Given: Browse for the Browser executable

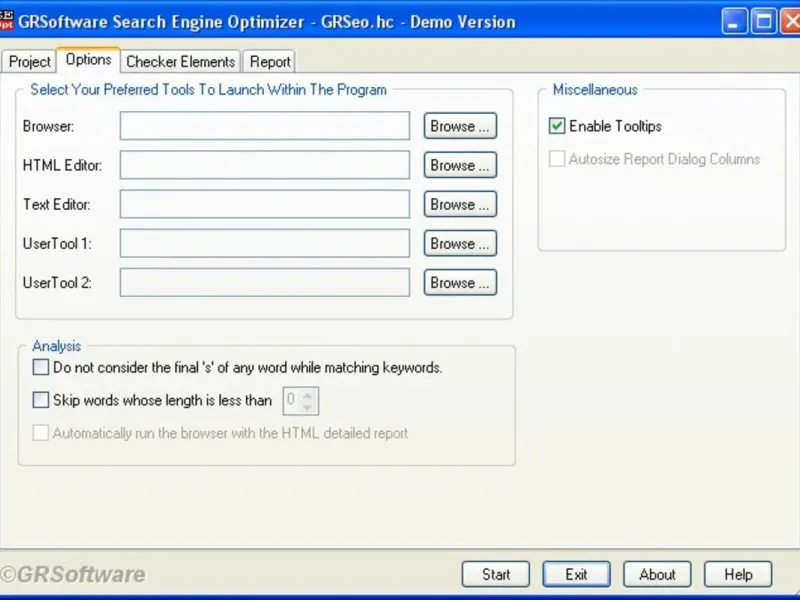Looking at the screenshot, I should click(460, 126).
